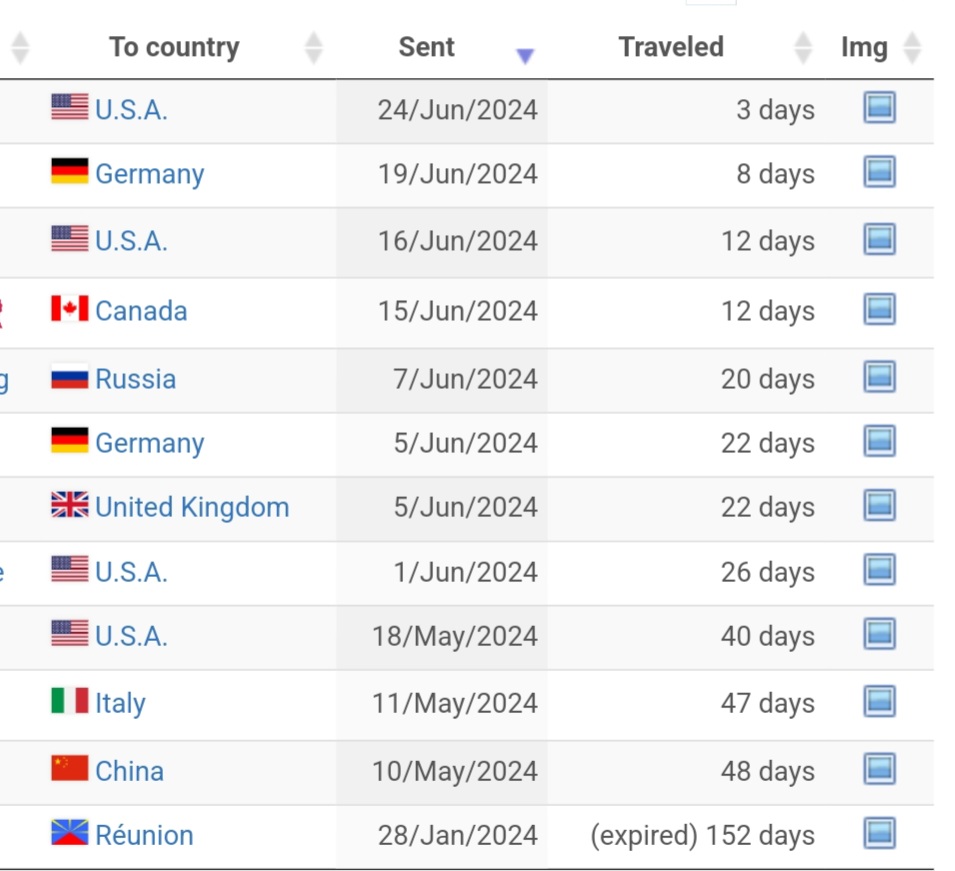This screenshot has width=955, height=871.
Task: Open the United Kingdom country link
Action: tap(192, 507)
